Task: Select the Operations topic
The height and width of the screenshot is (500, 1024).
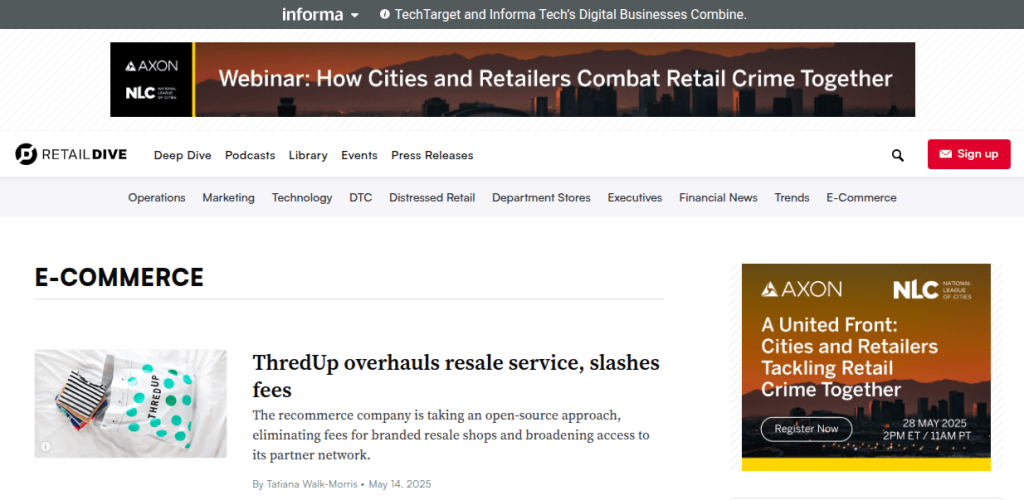Action: coord(157,197)
